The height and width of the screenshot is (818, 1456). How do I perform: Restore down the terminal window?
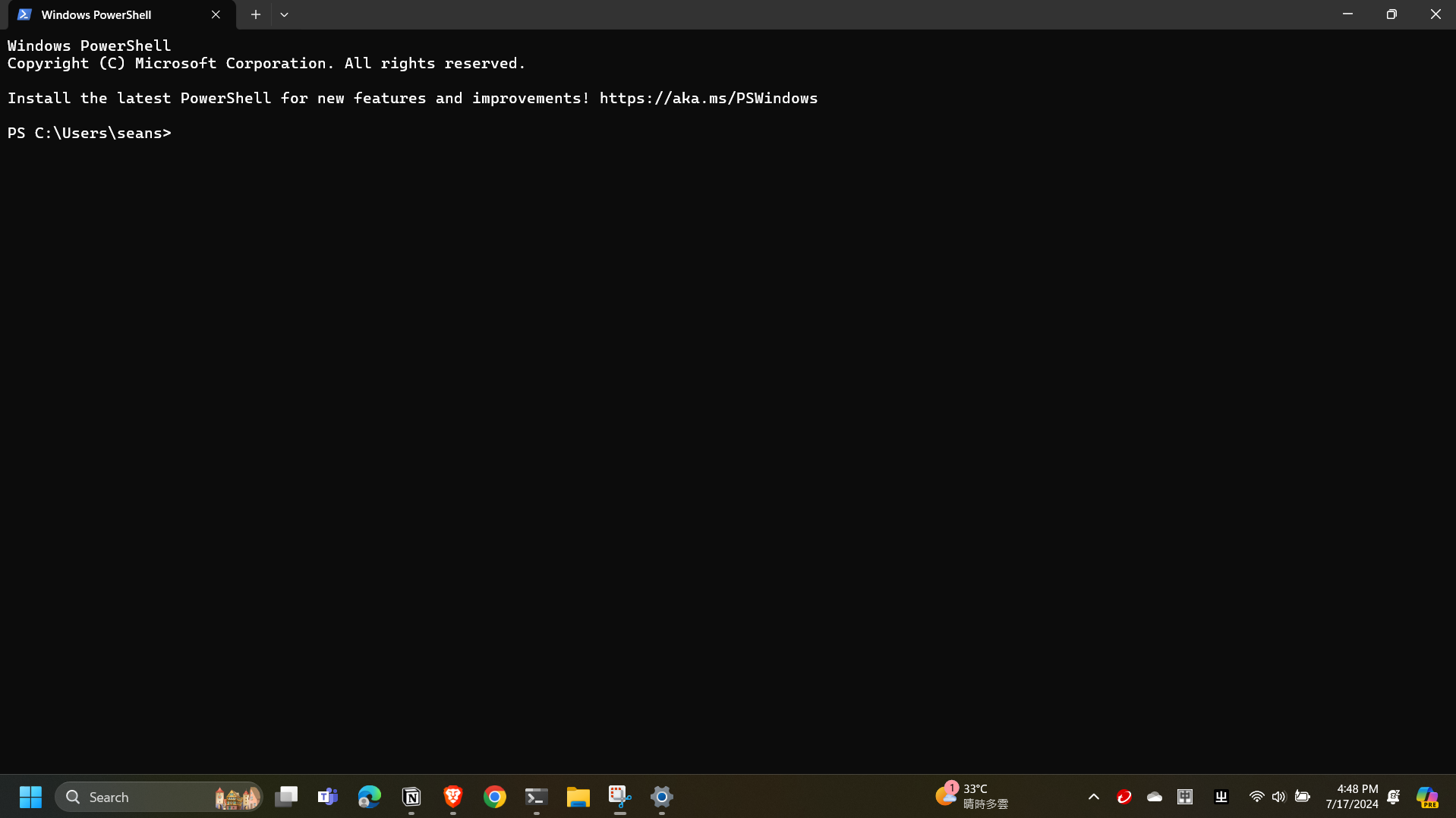[x=1391, y=14]
